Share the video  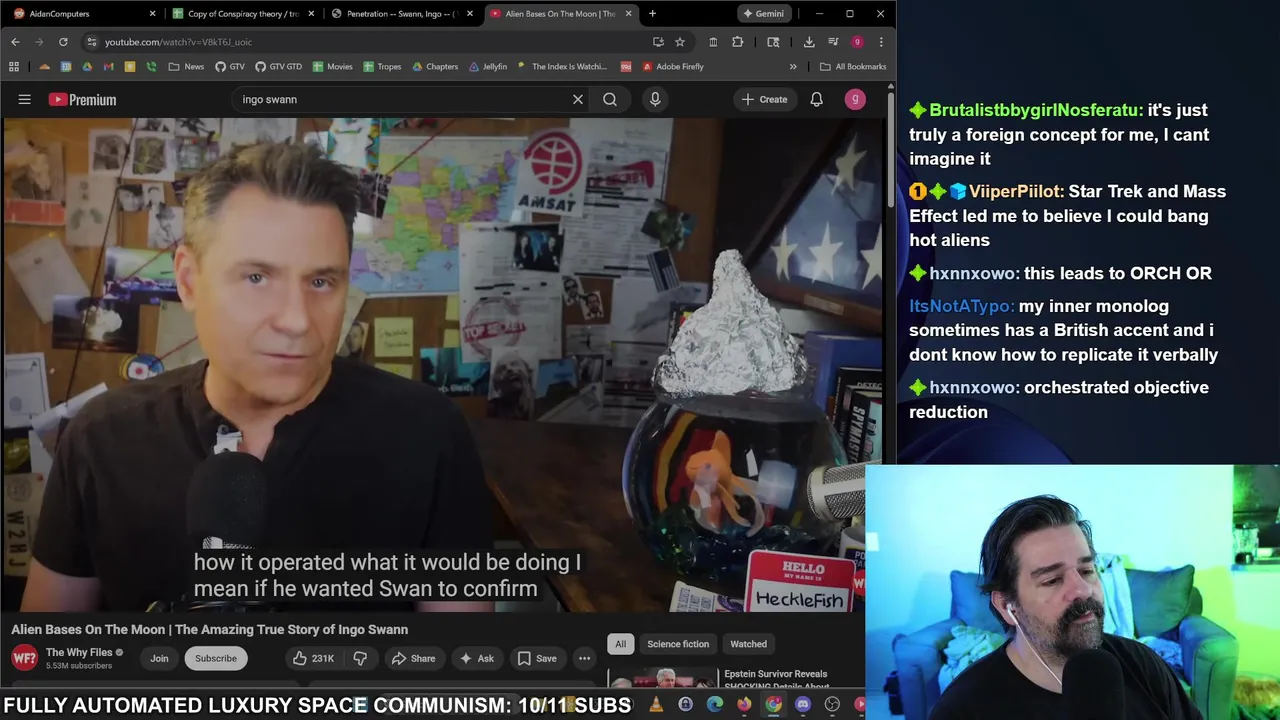[413, 658]
